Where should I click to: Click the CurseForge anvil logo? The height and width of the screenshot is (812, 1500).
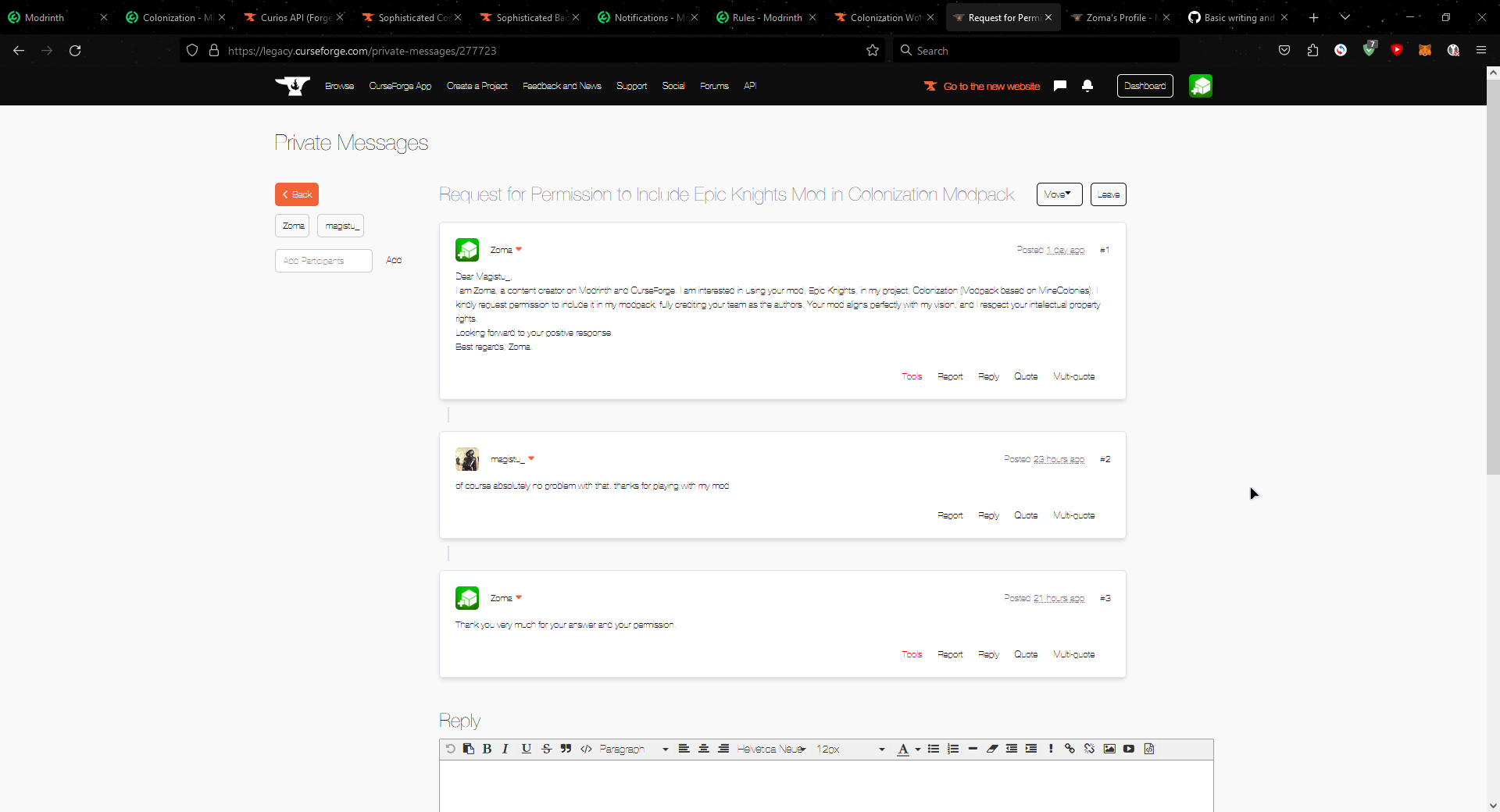[293, 86]
